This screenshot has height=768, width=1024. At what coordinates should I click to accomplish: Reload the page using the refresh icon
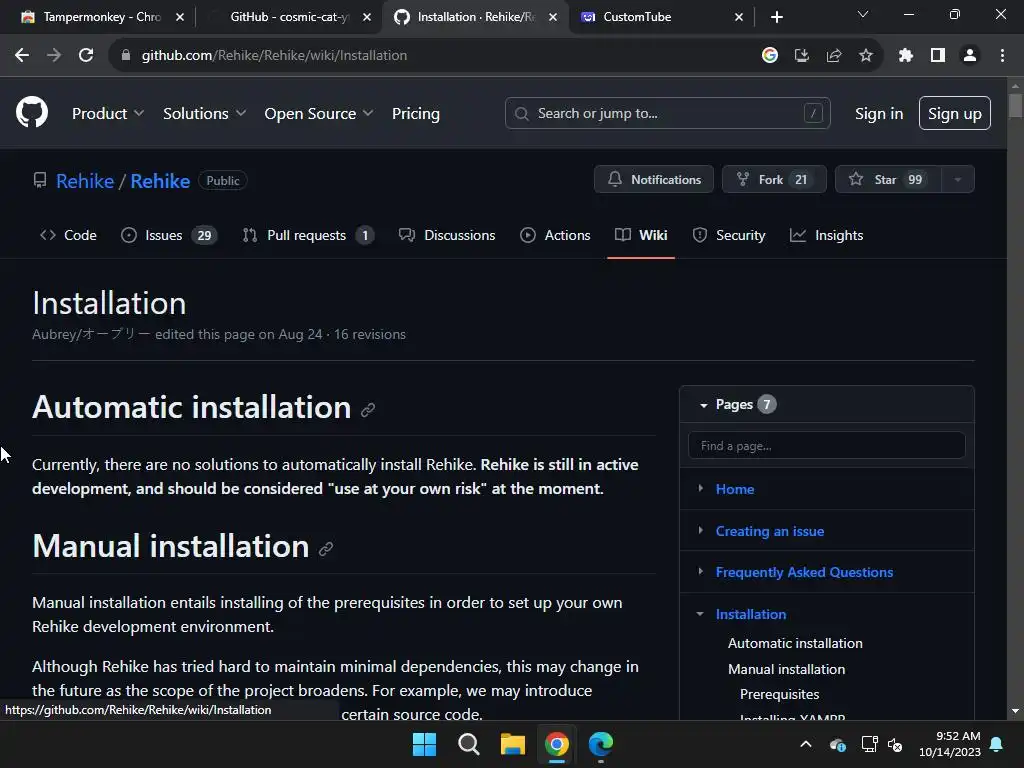(x=86, y=56)
